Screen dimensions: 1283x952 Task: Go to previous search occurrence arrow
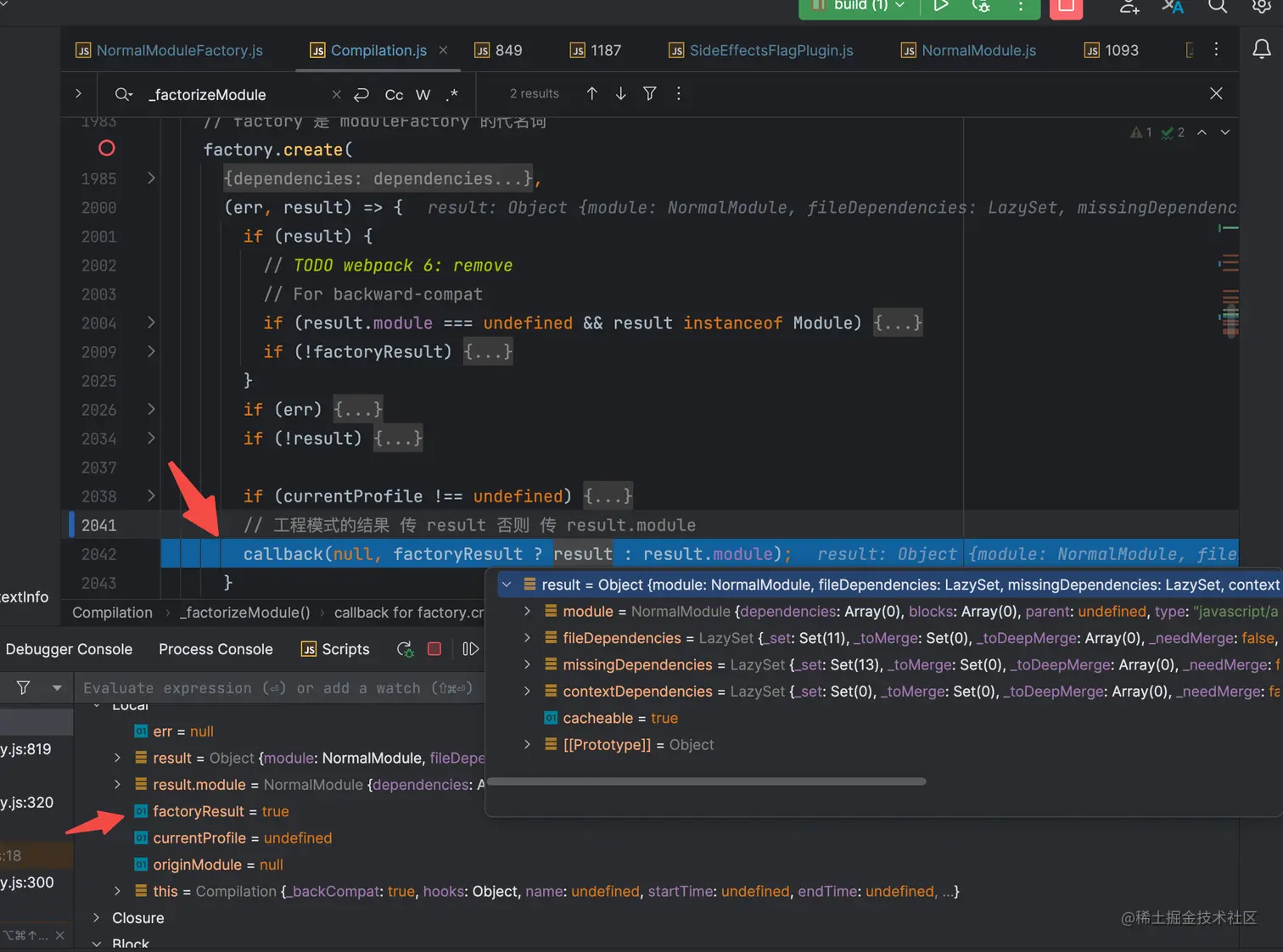coord(591,93)
